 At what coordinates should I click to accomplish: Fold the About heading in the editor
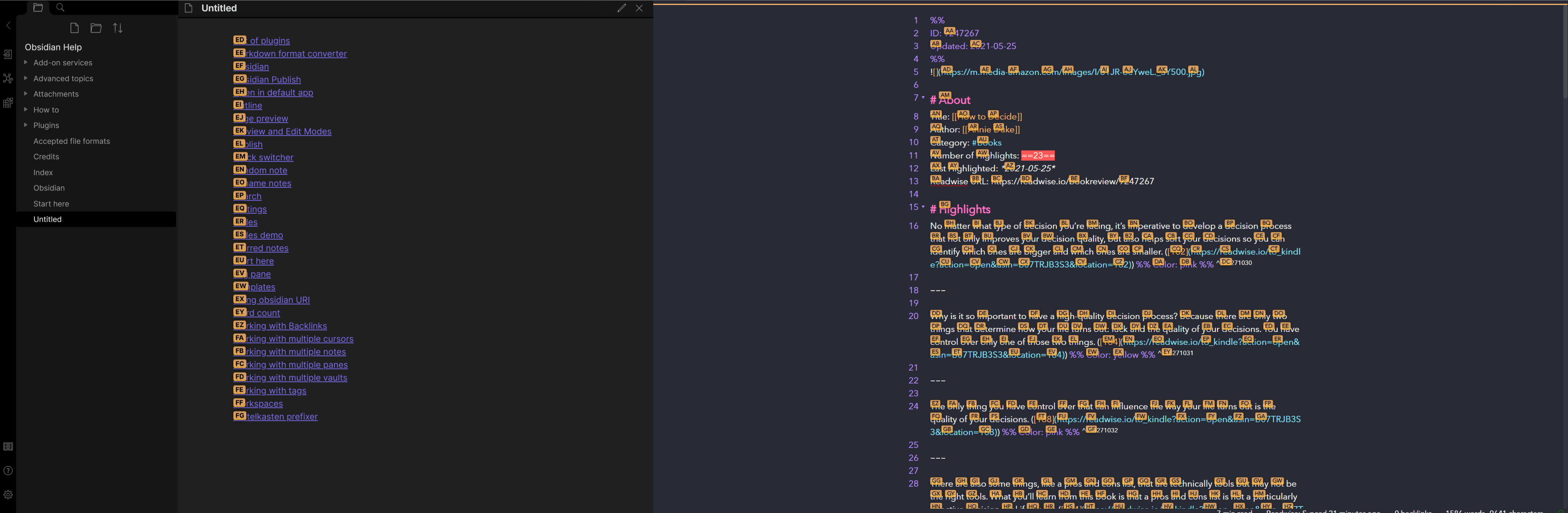pyautogui.click(x=923, y=98)
